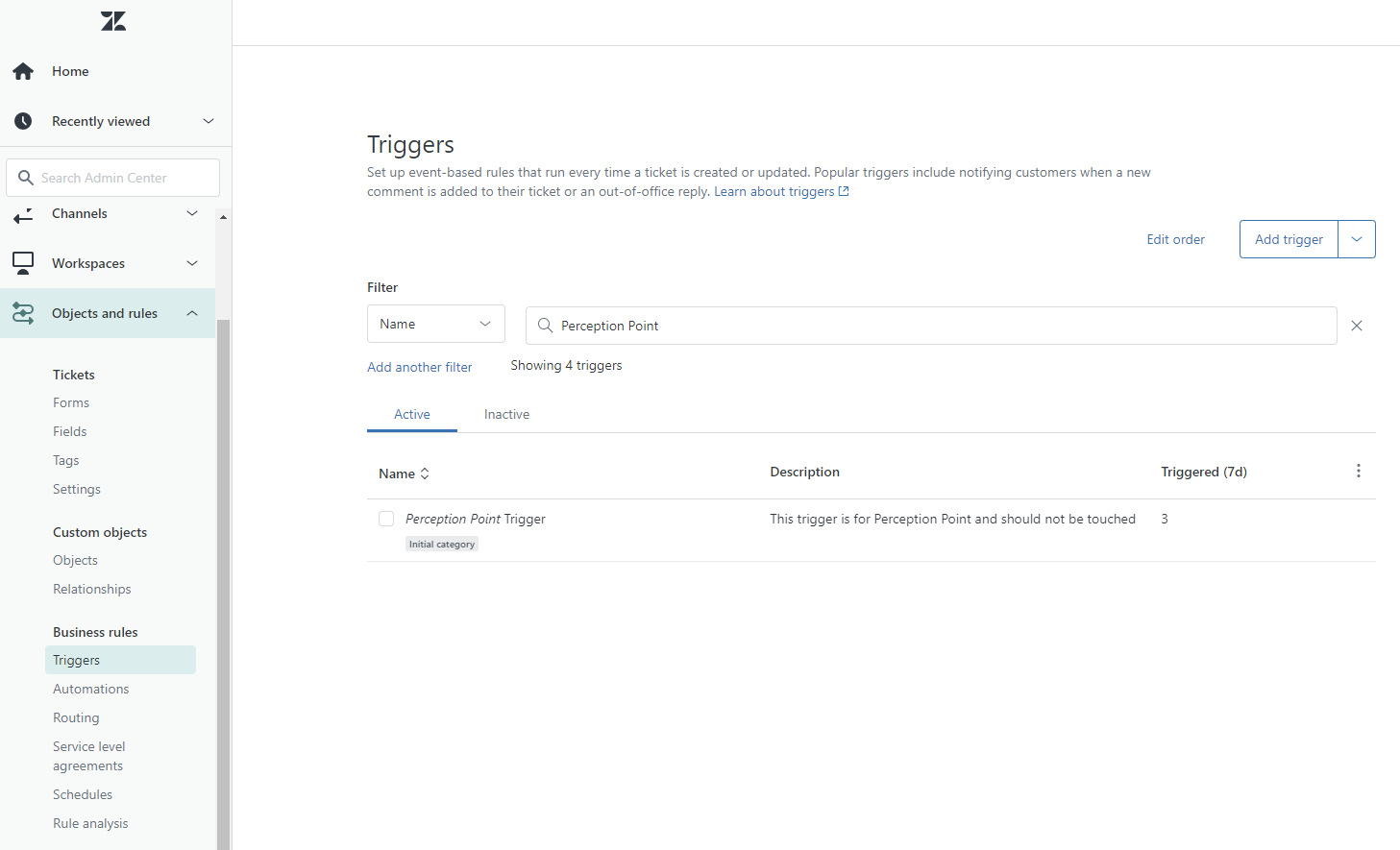Open Automations under Business rules
The height and width of the screenshot is (850, 1400).
click(90, 689)
